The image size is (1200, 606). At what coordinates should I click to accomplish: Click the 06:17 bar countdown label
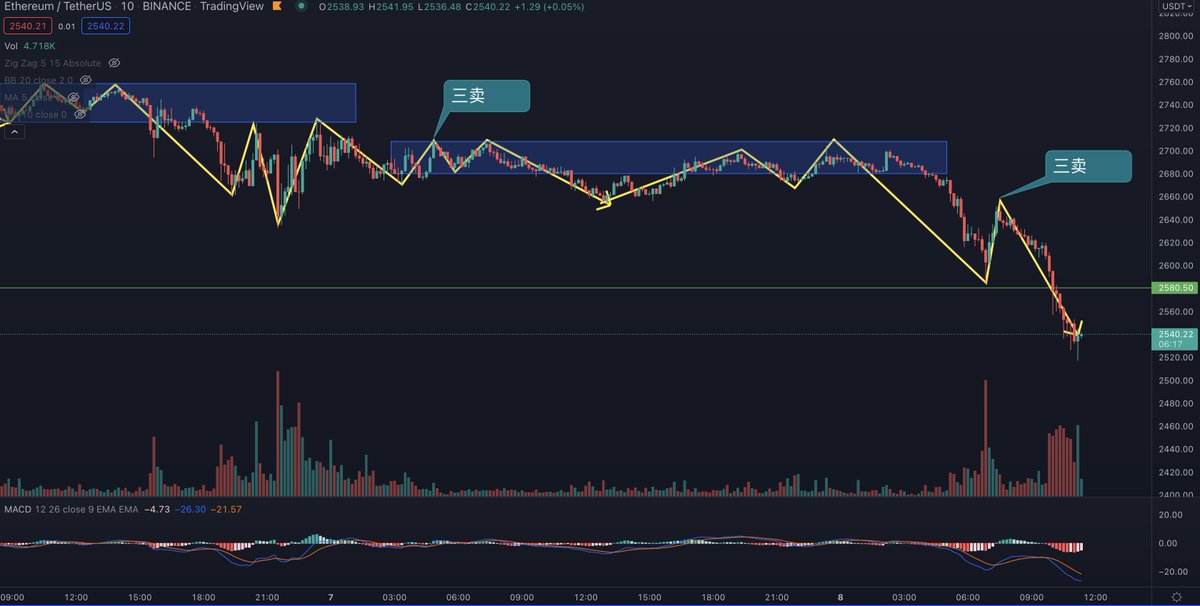click(1172, 344)
